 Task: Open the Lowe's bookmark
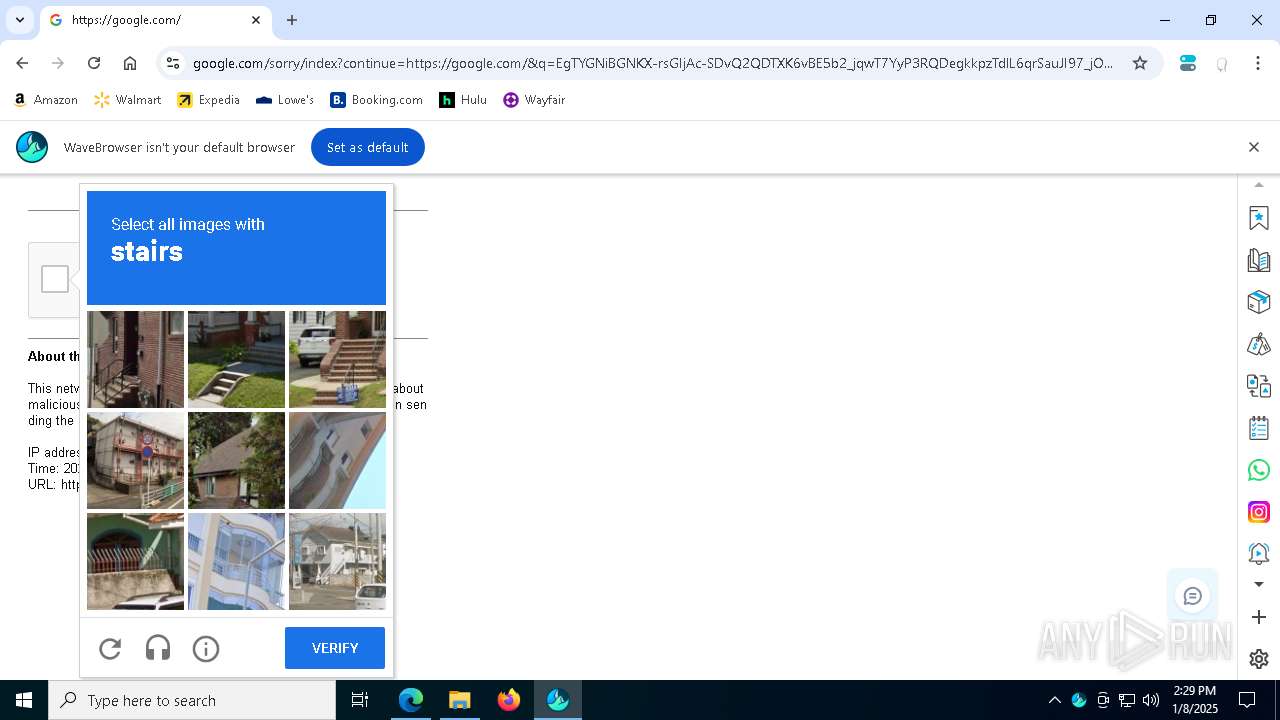285,100
